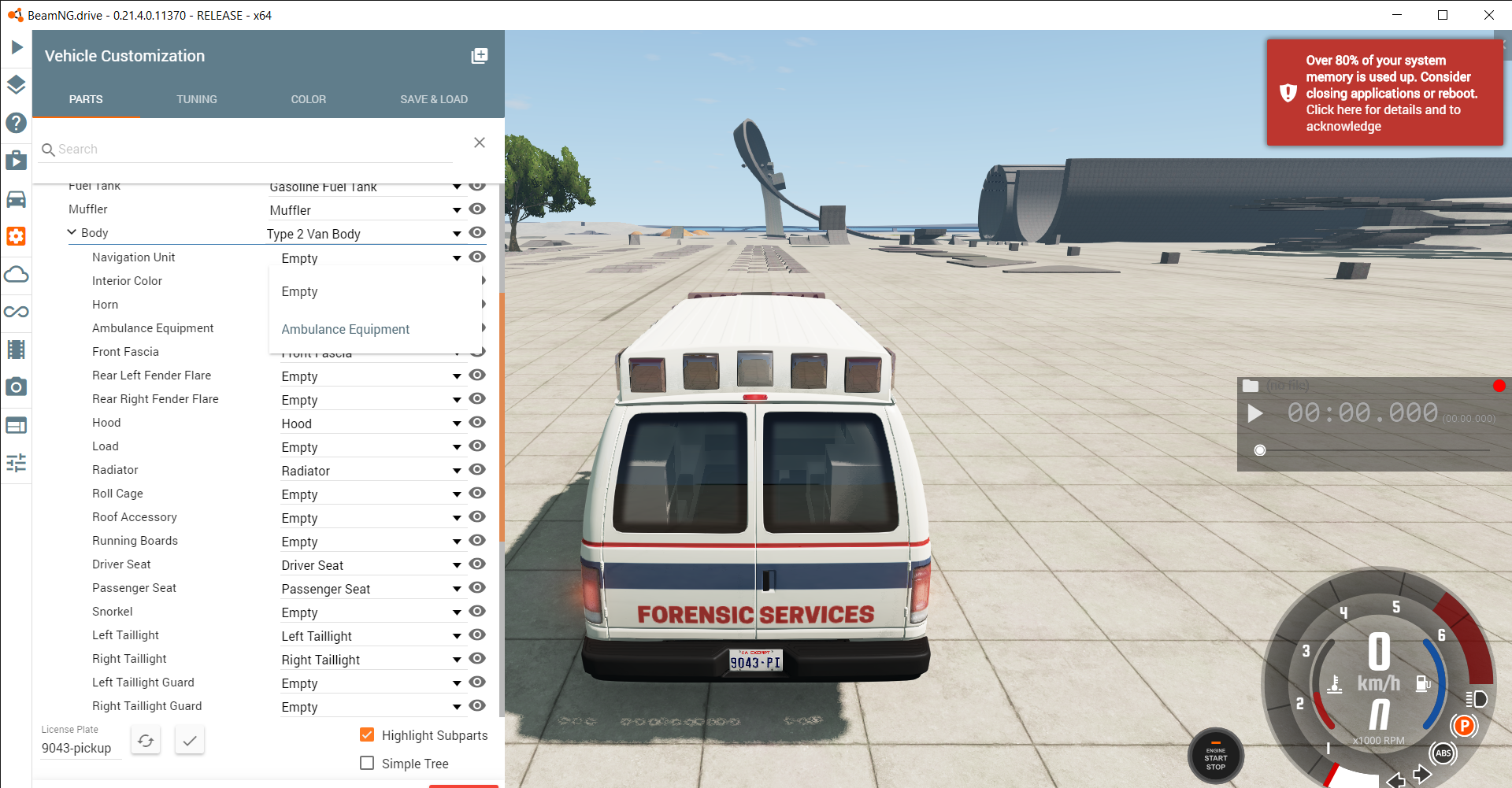Toggle visibility eye for Body
The width and height of the screenshot is (1512, 788).
click(477, 233)
